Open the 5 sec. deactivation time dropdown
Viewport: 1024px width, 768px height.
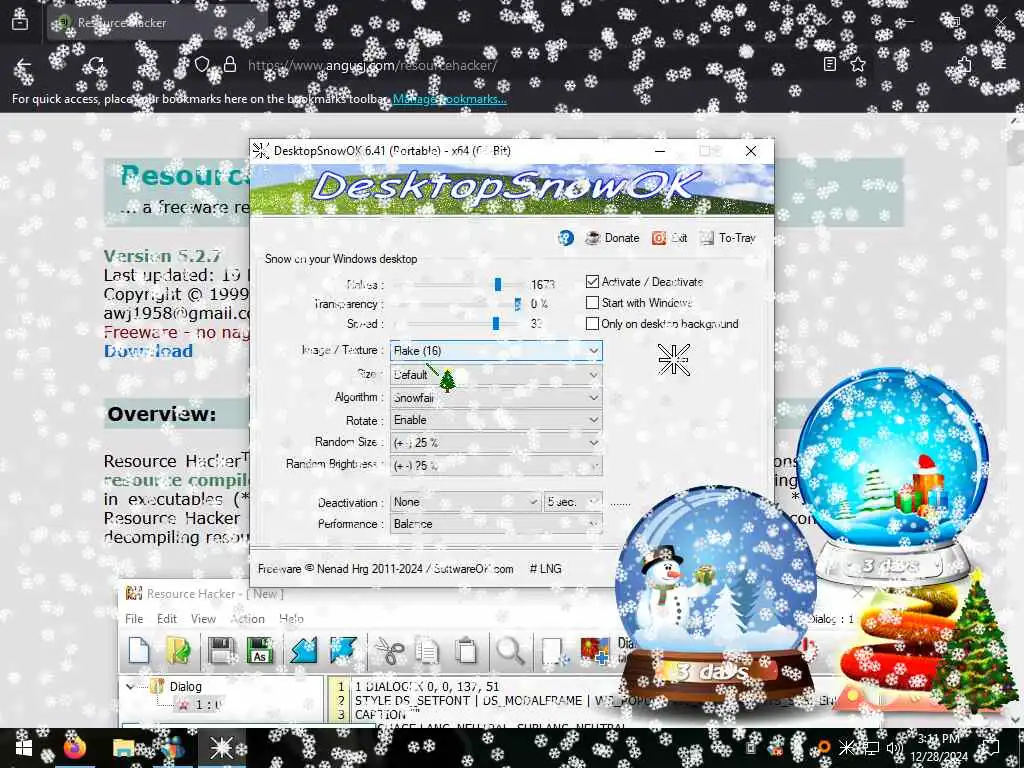(573, 502)
